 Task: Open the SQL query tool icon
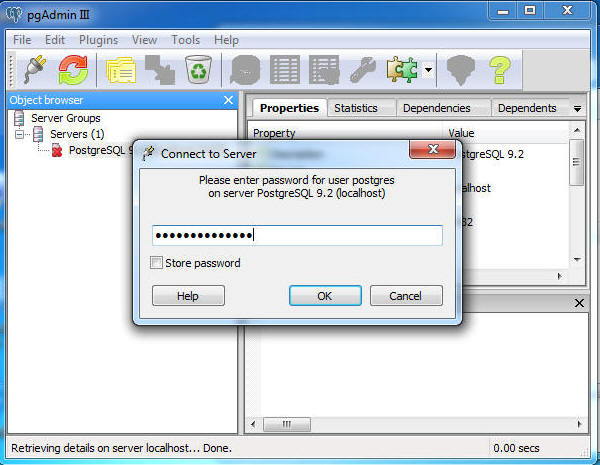245,70
